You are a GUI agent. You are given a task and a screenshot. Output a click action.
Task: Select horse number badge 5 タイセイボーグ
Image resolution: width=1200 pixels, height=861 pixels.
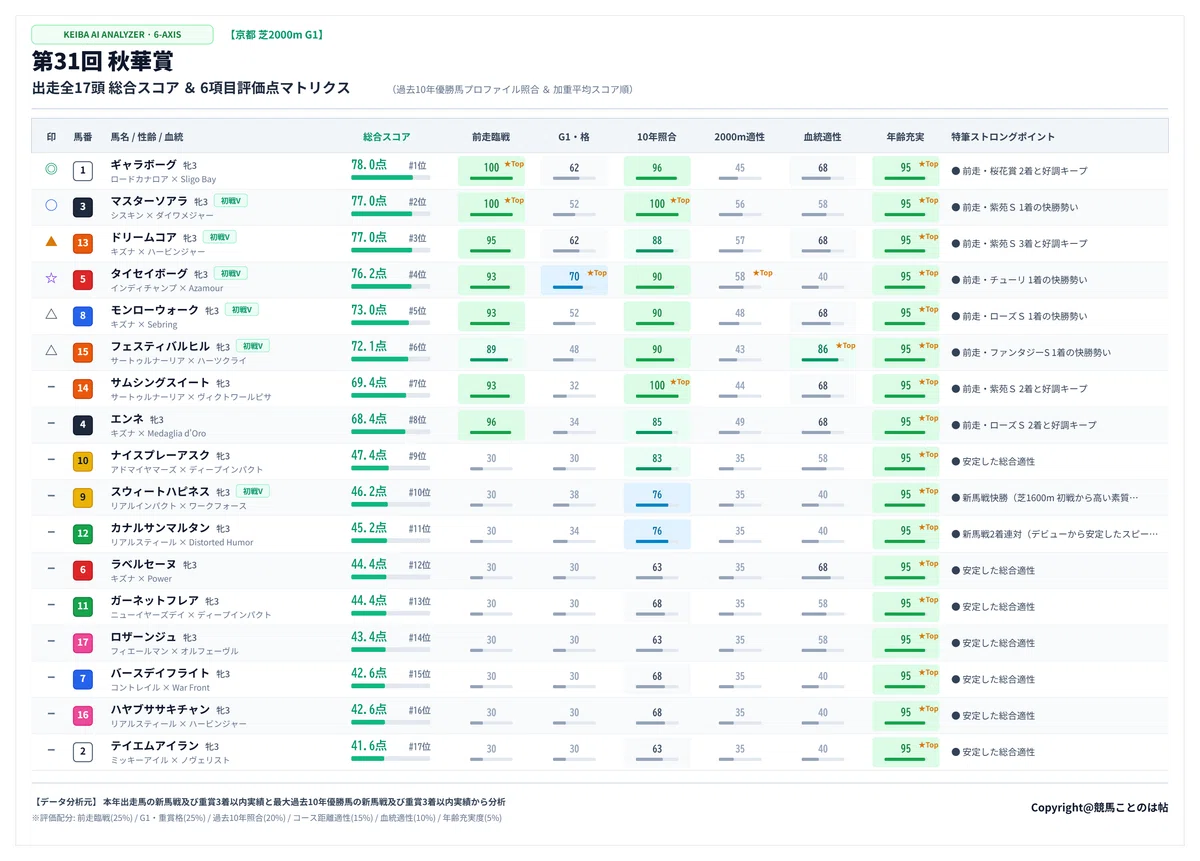[83, 279]
